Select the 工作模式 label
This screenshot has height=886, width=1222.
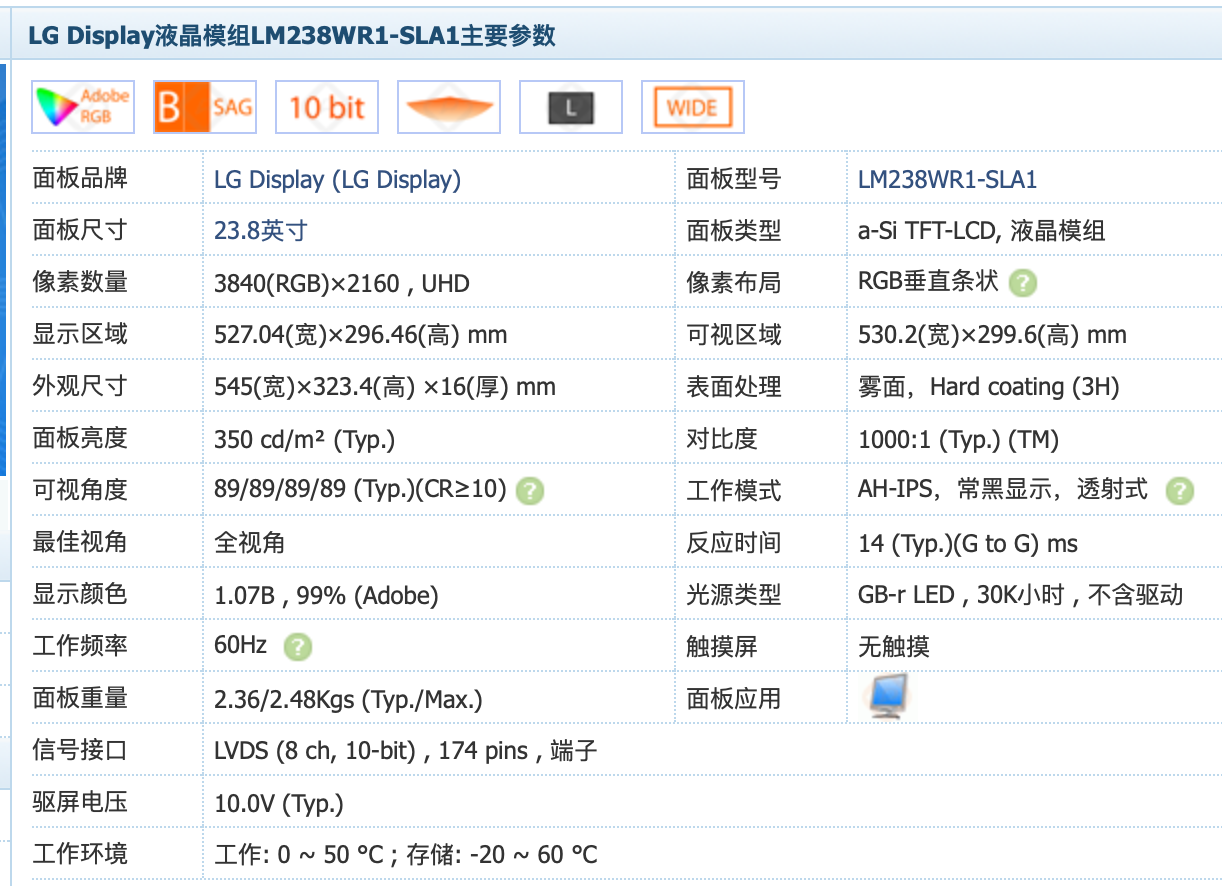click(x=734, y=491)
